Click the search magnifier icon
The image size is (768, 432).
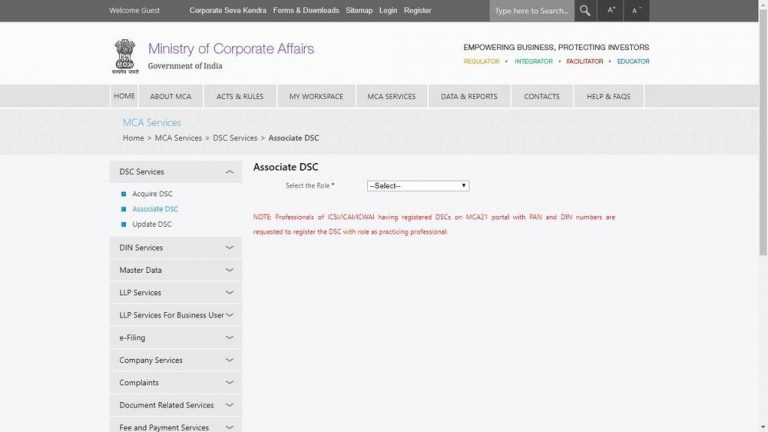point(585,11)
